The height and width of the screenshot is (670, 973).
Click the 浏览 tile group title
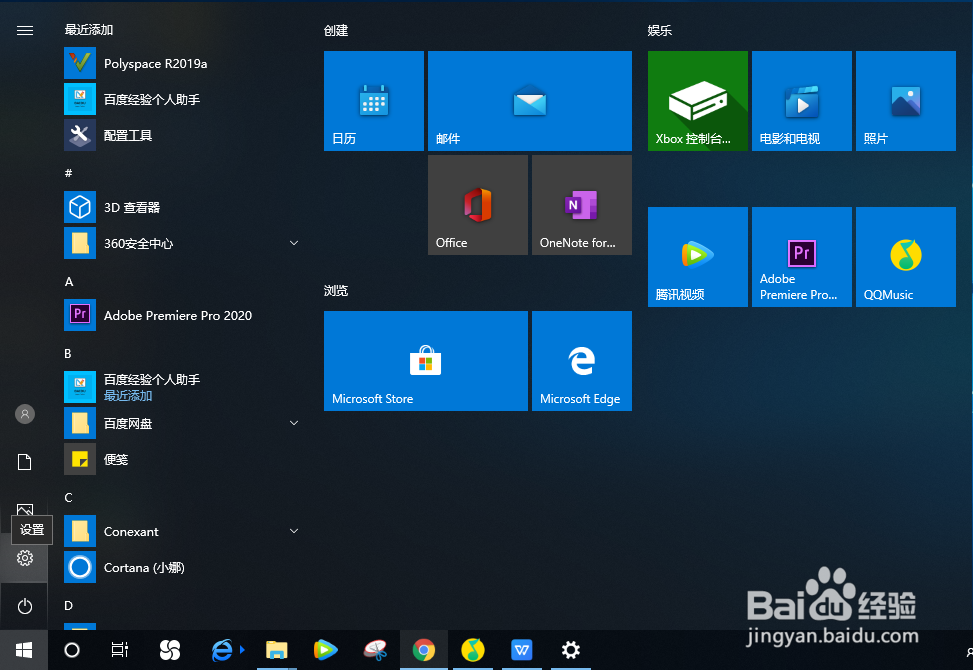[x=336, y=290]
